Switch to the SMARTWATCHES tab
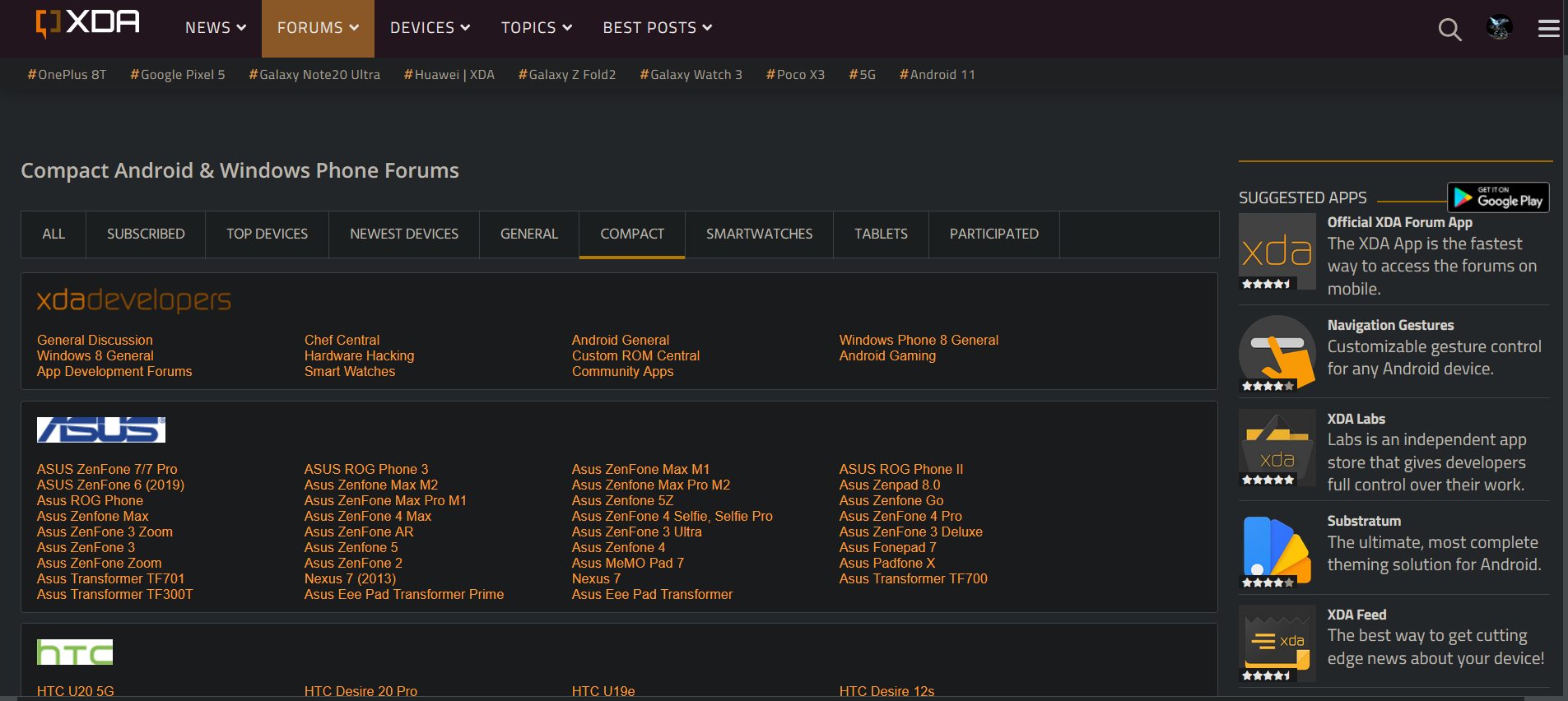 759,234
